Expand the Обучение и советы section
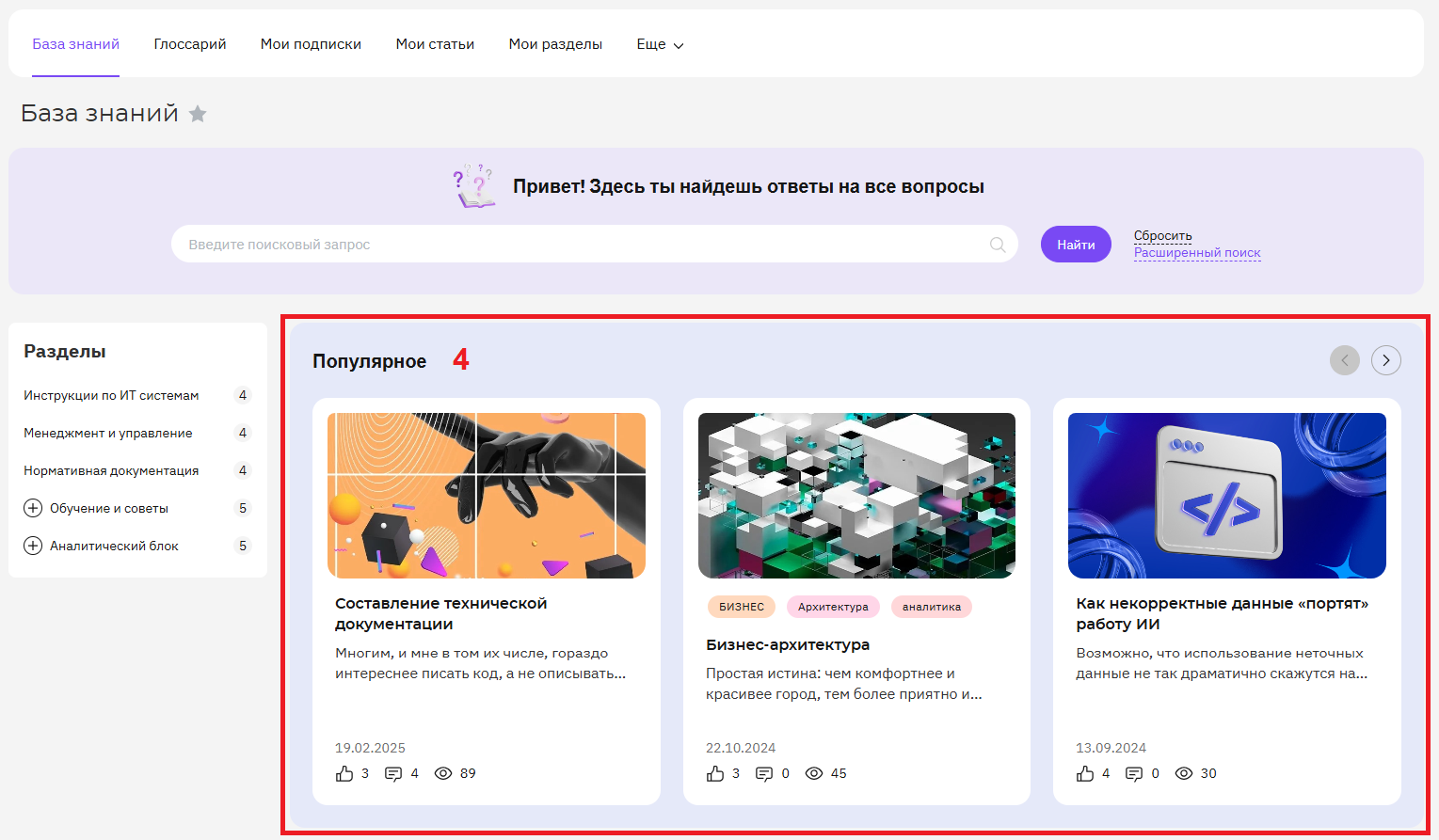The height and width of the screenshot is (840, 1439). [x=33, y=508]
